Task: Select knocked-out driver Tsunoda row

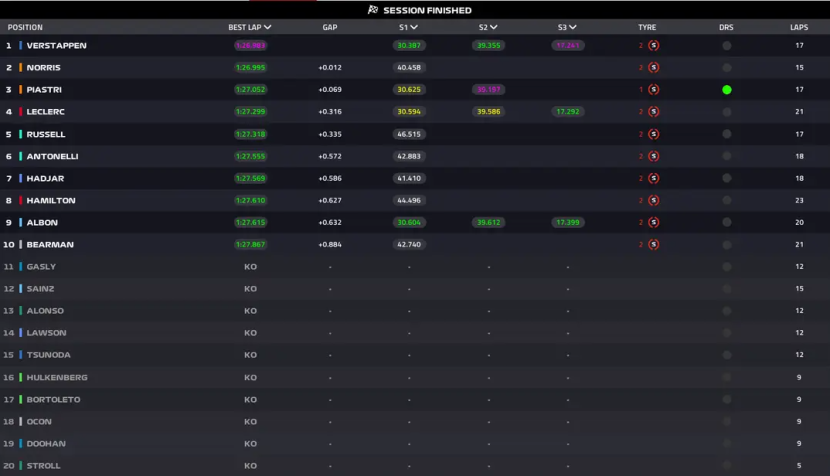Action: point(415,355)
